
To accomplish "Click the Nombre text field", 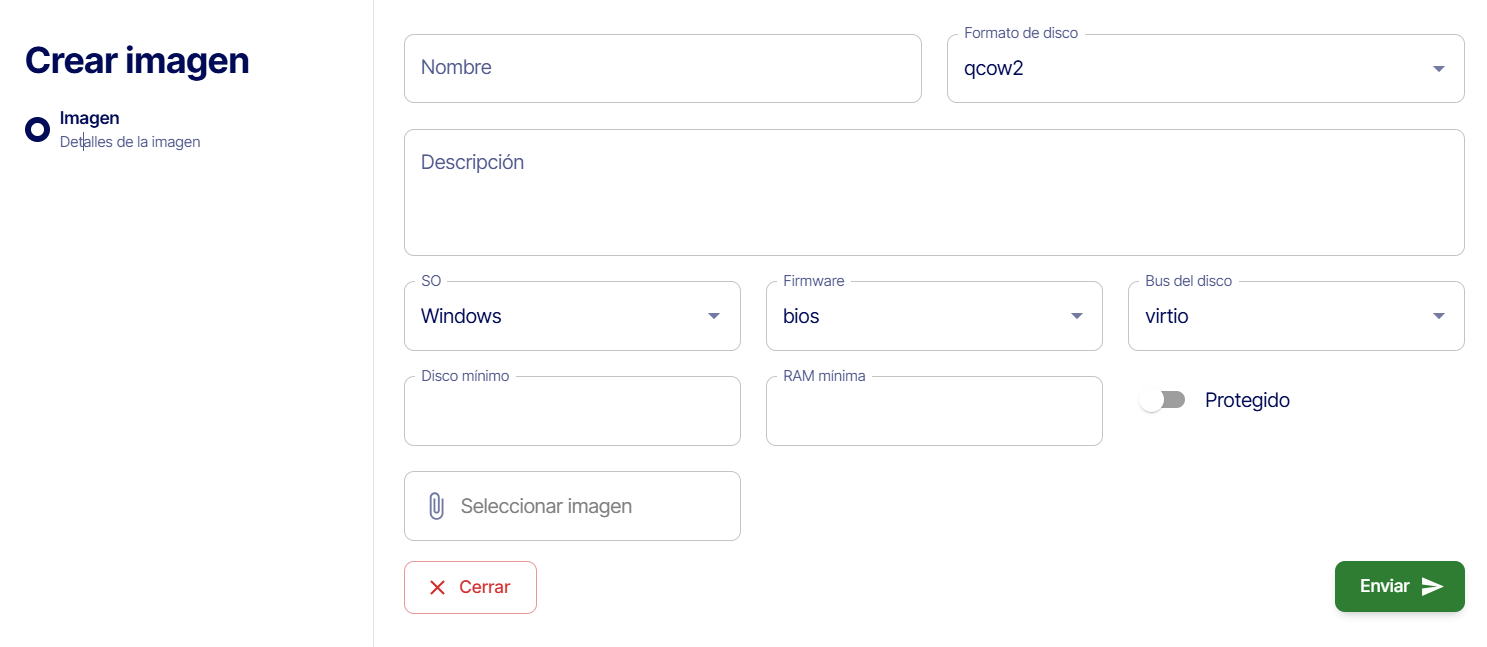I will pos(662,68).
